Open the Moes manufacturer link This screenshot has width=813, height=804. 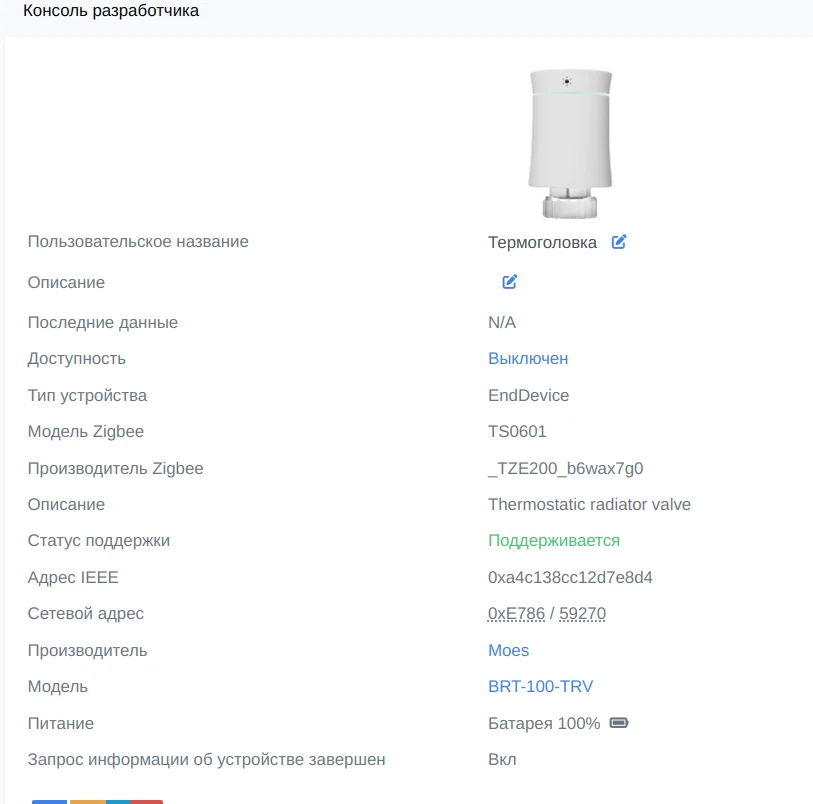pos(508,650)
